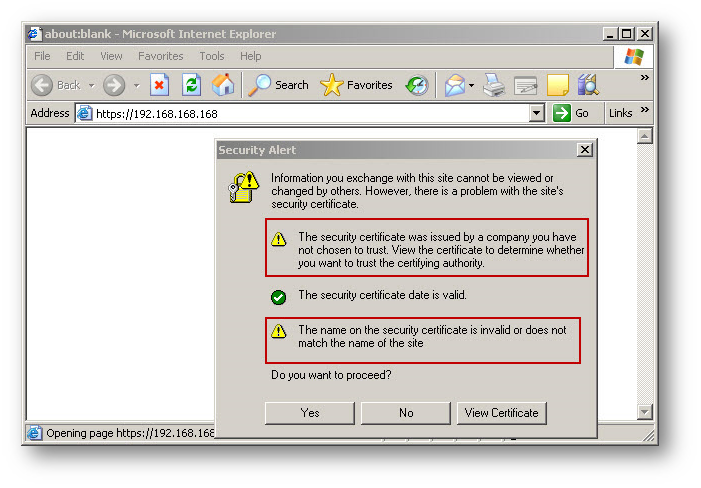Viewport: 701px width, 488px height.
Task: Click the Windows flag logo
Action: (x=633, y=56)
